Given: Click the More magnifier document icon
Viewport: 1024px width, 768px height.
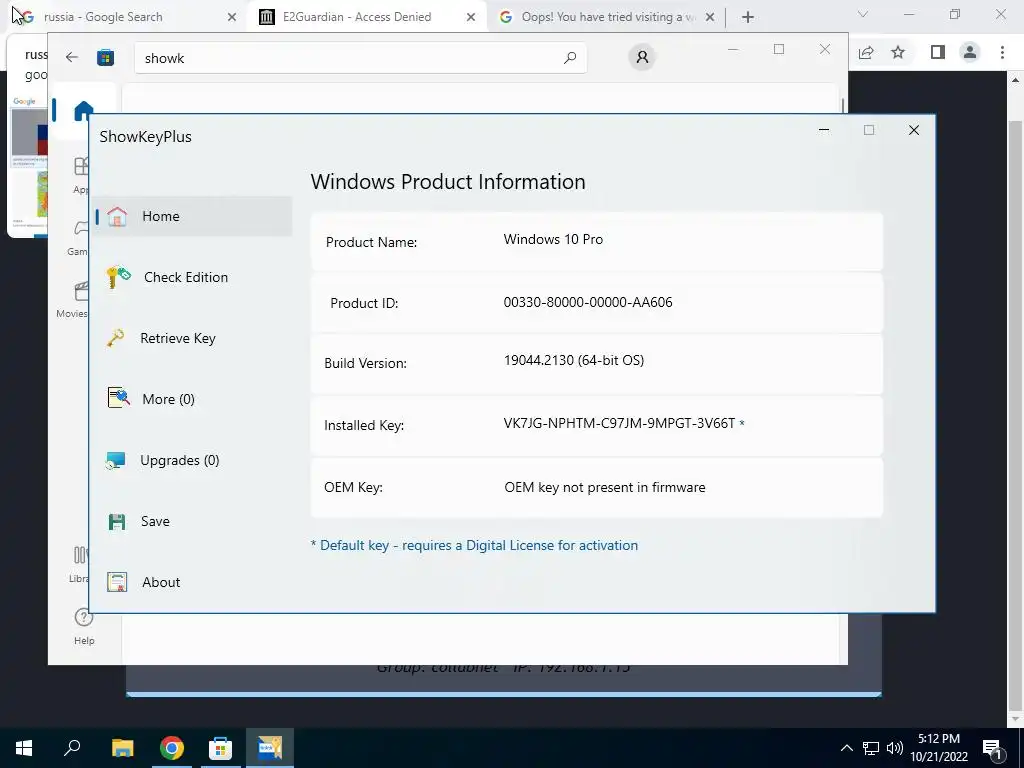Looking at the screenshot, I should point(118,398).
